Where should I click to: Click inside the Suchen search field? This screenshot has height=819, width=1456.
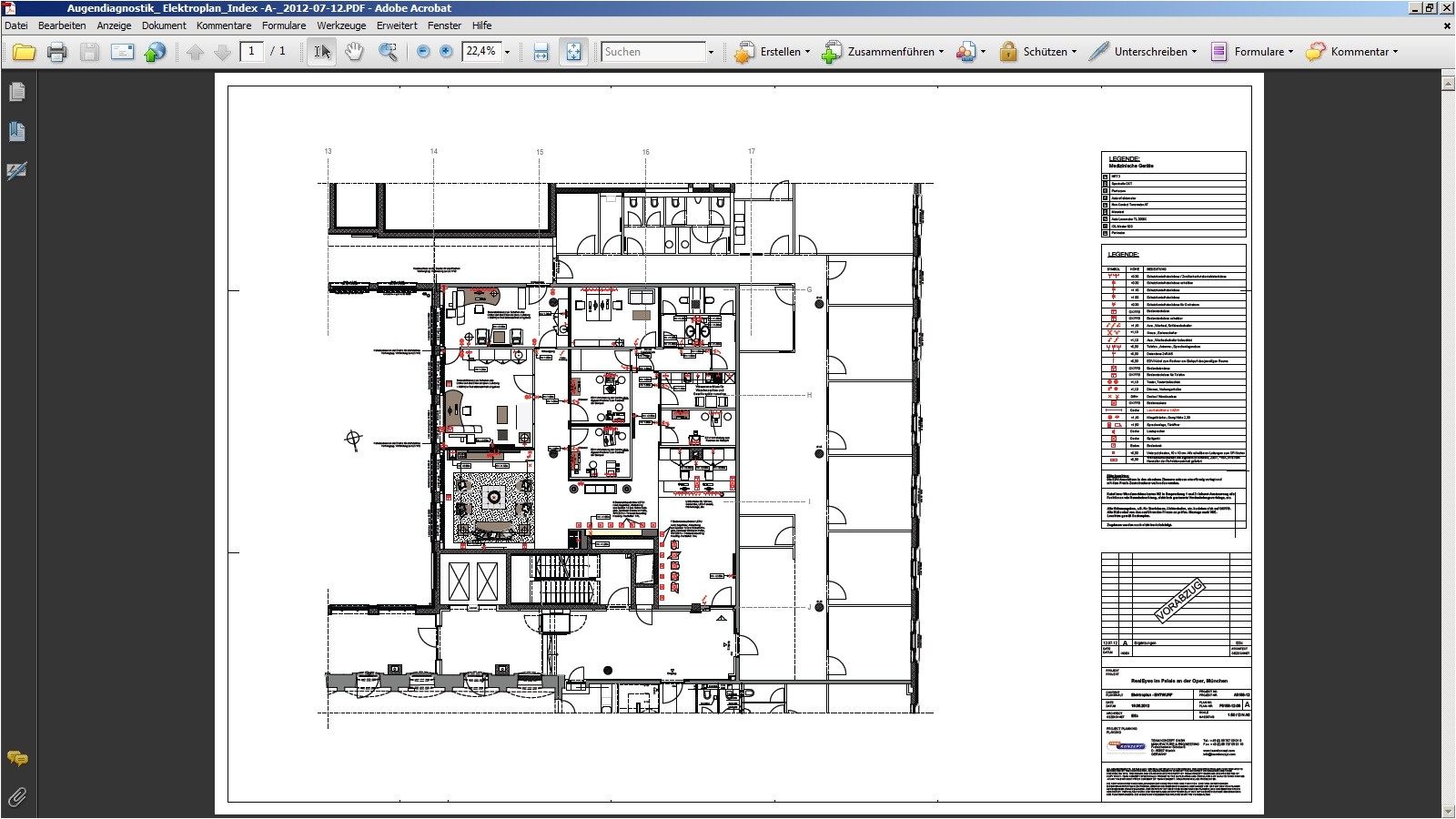651,51
